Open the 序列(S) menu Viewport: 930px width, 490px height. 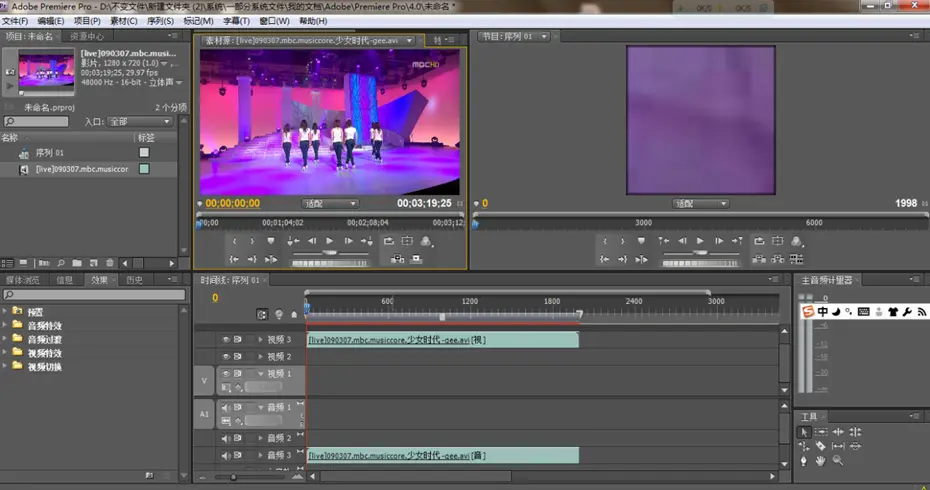[x=160, y=21]
